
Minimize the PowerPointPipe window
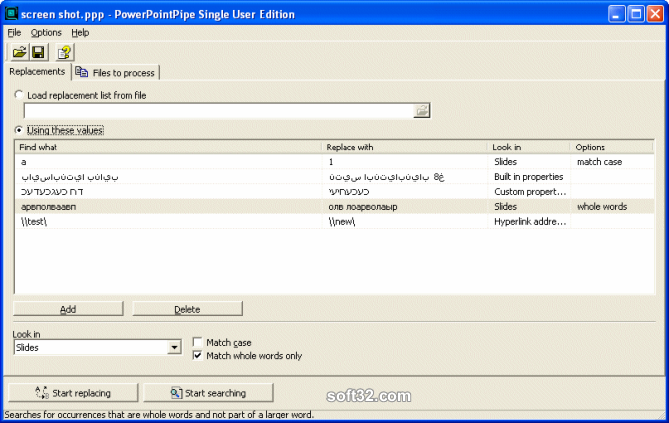pos(616,14)
